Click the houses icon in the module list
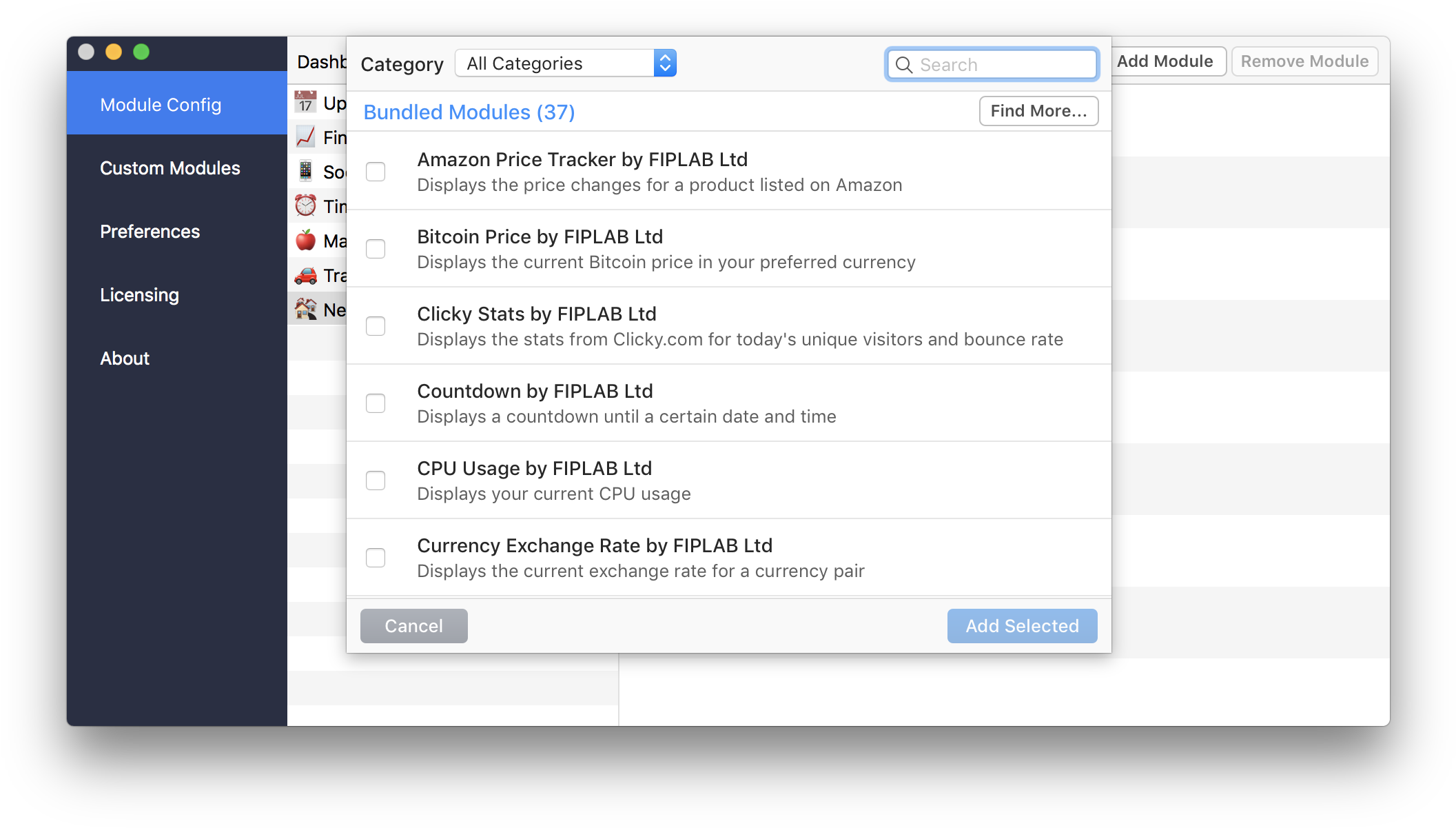 [305, 309]
